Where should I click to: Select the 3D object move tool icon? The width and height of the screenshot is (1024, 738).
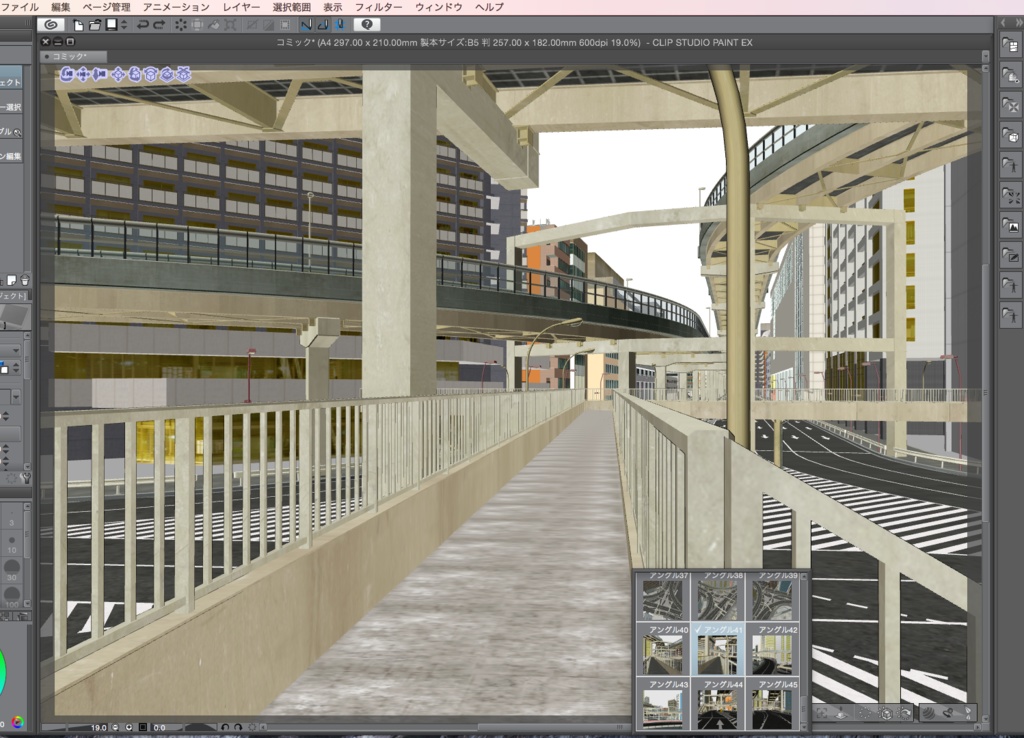[x=118, y=73]
